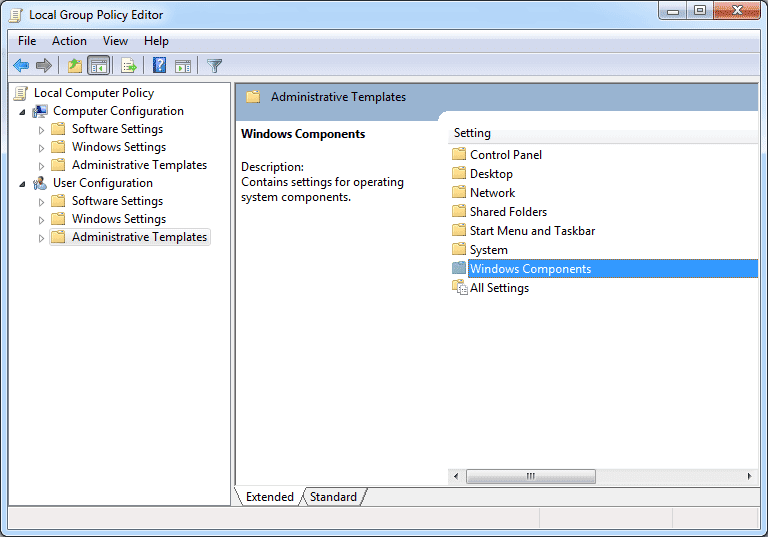Expand Software Settings under Computer Configuration
768x537 pixels.
point(42,130)
